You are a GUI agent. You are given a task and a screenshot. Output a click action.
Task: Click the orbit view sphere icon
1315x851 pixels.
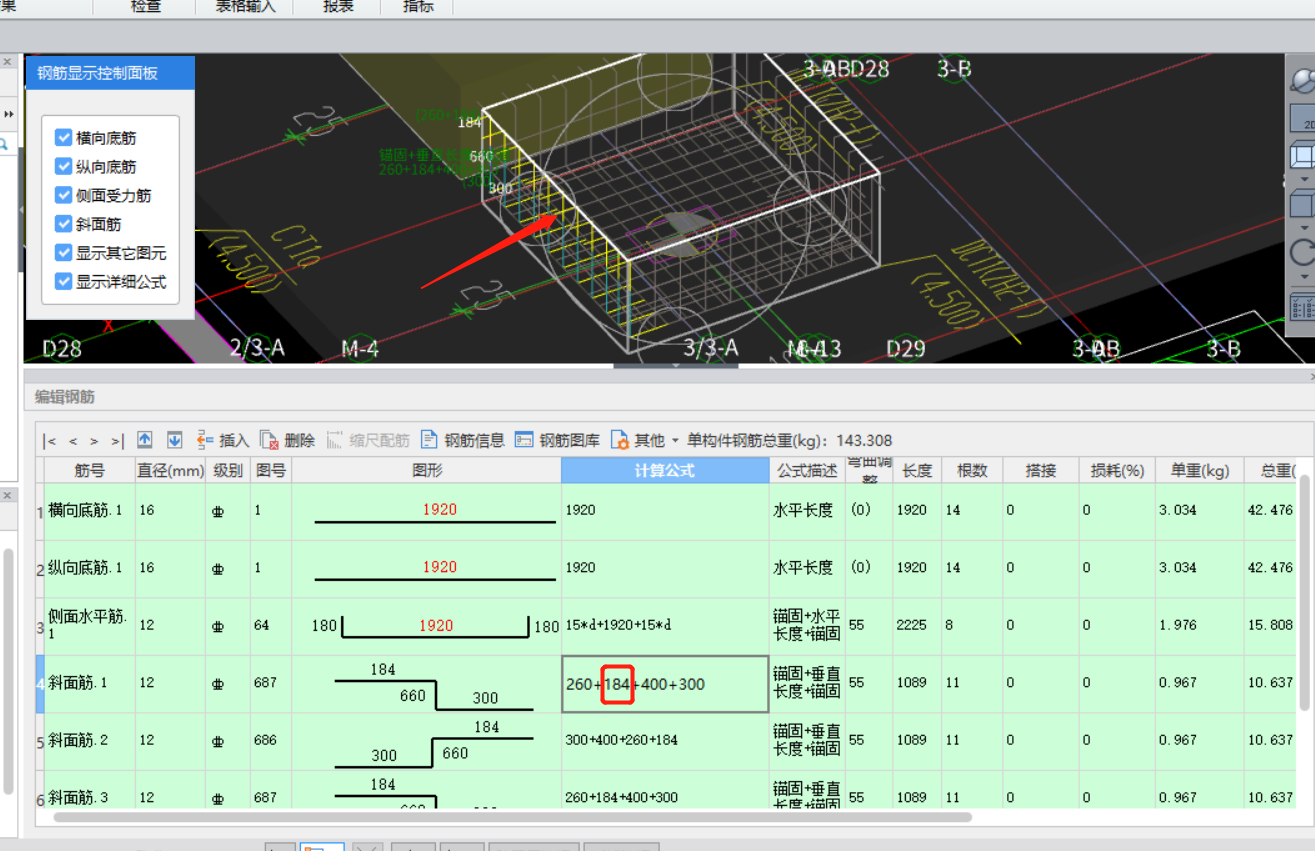tap(1303, 82)
